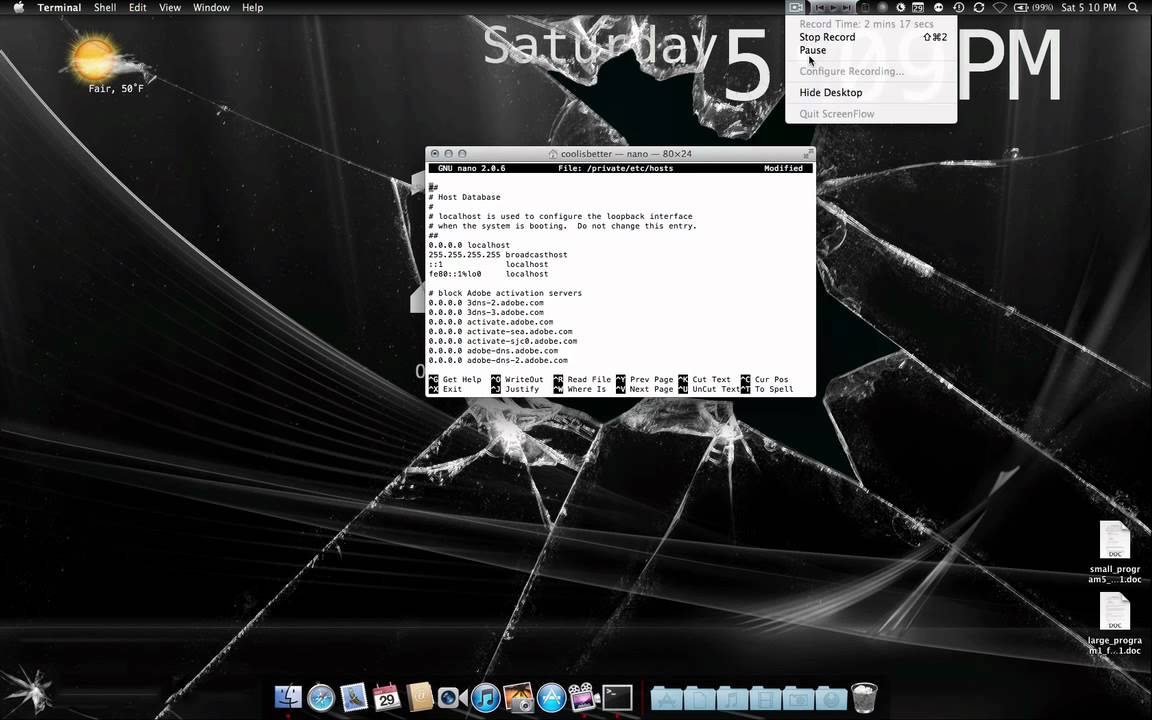Viewport: 1152px width, 720px height.
Task: Open Address Book in the Dock
Action: (x=420, y=697)
